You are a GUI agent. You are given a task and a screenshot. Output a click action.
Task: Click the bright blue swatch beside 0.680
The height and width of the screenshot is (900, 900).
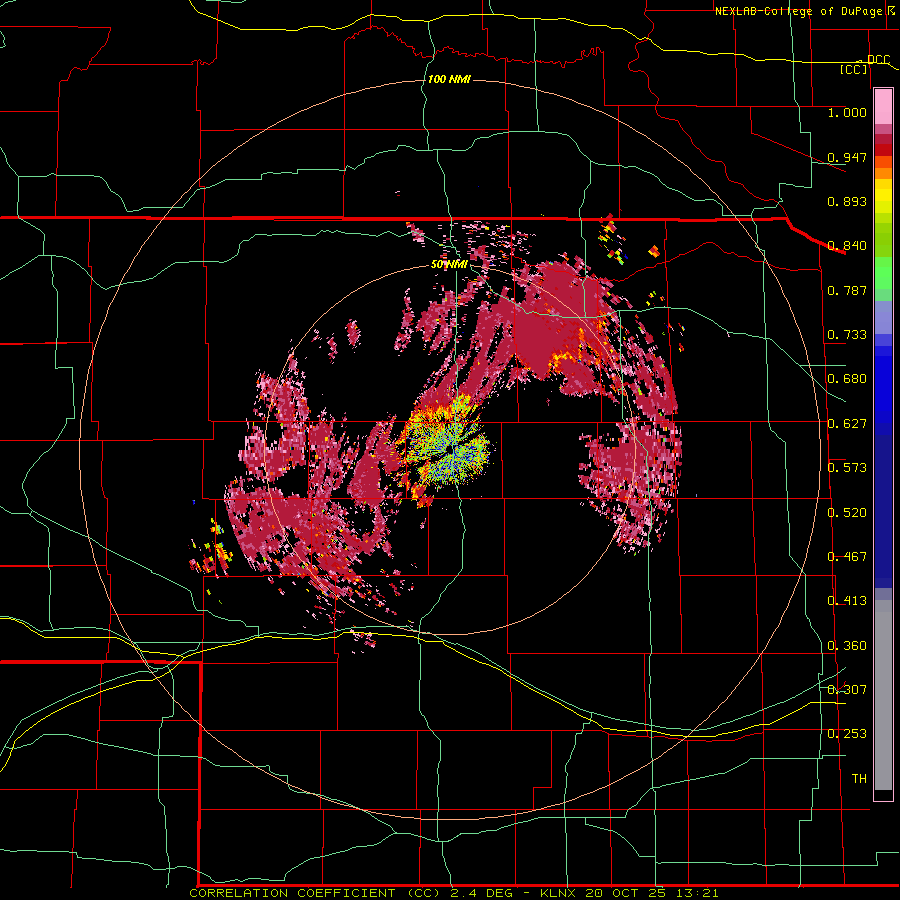coord(883,385)
